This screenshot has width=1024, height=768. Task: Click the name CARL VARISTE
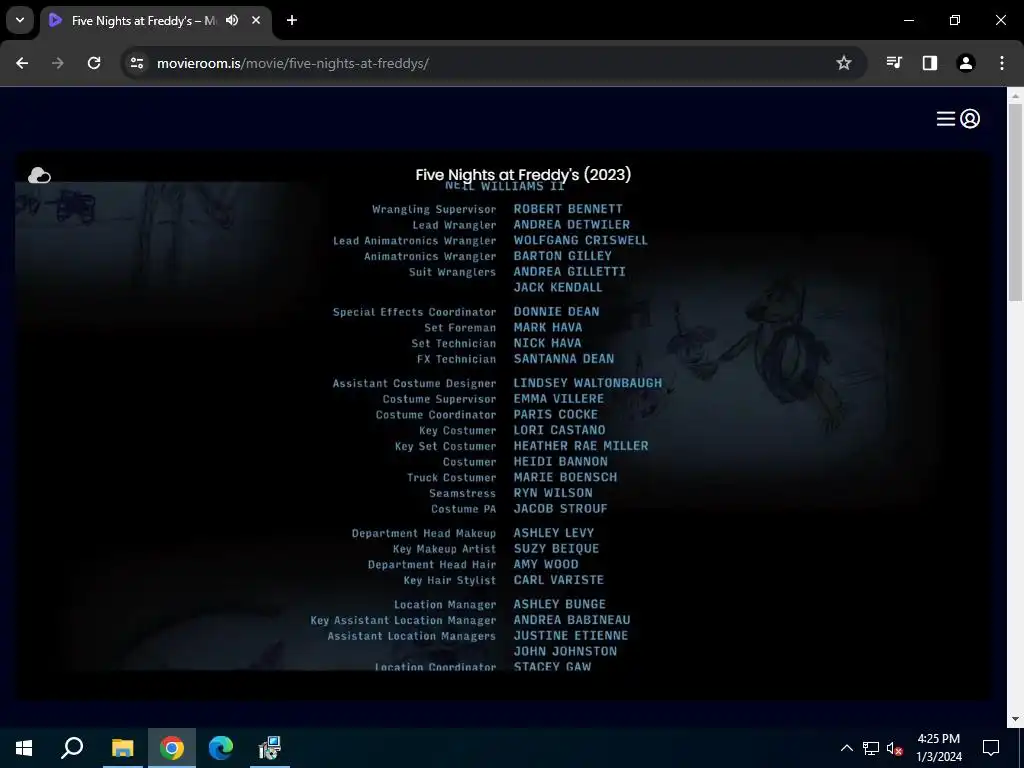[x=559, y=580]
